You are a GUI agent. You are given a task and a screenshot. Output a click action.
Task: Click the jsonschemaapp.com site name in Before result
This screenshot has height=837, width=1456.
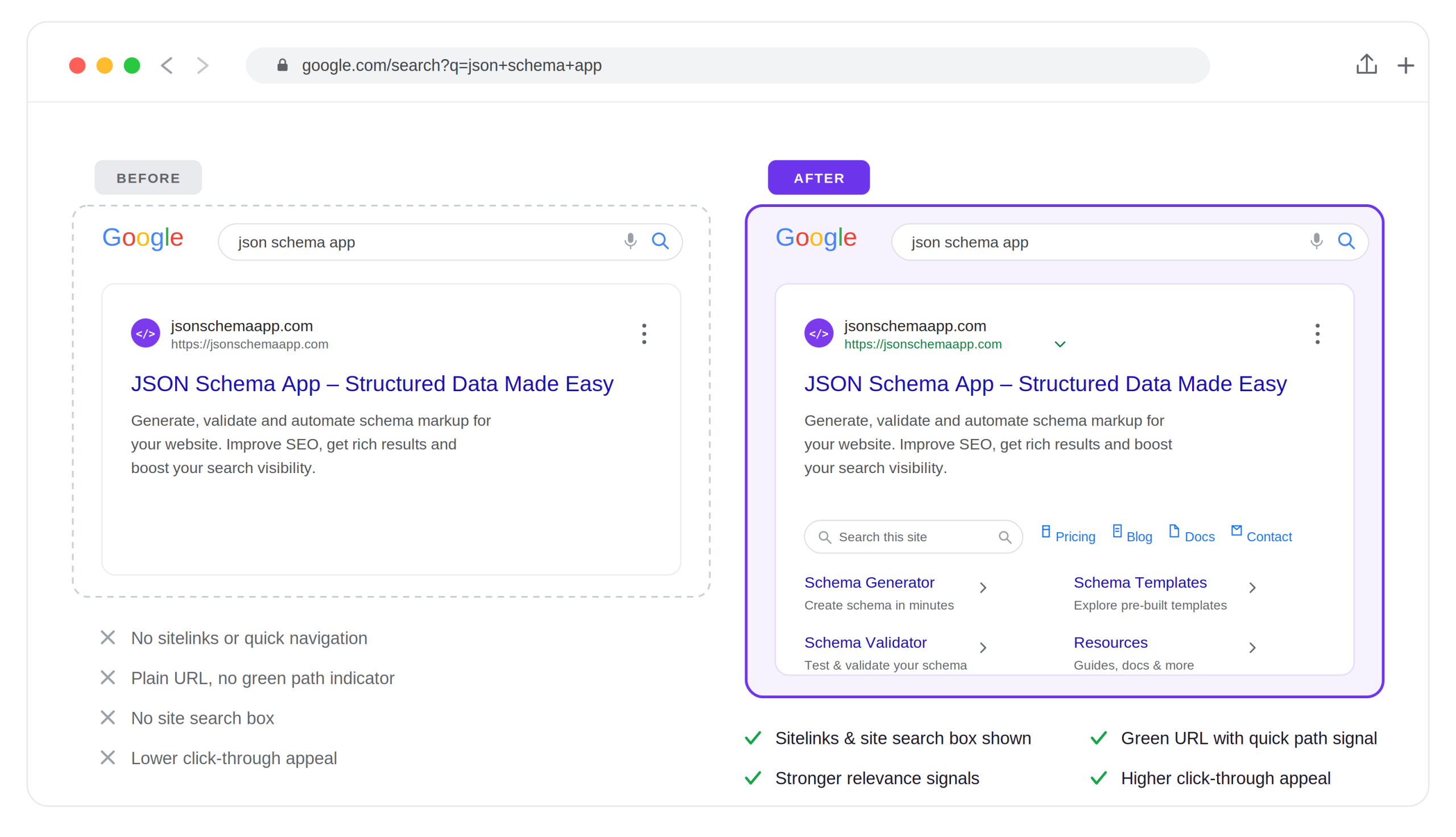242,326
